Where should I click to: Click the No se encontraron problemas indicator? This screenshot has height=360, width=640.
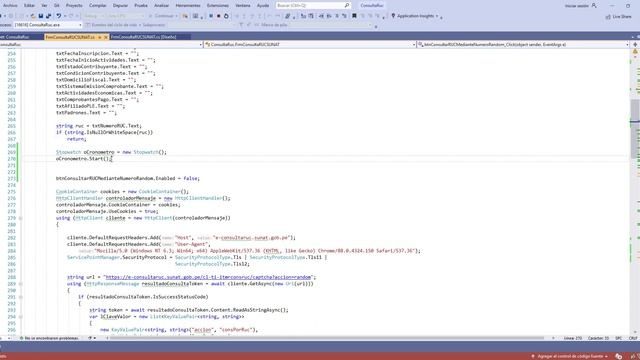[49, 338]
